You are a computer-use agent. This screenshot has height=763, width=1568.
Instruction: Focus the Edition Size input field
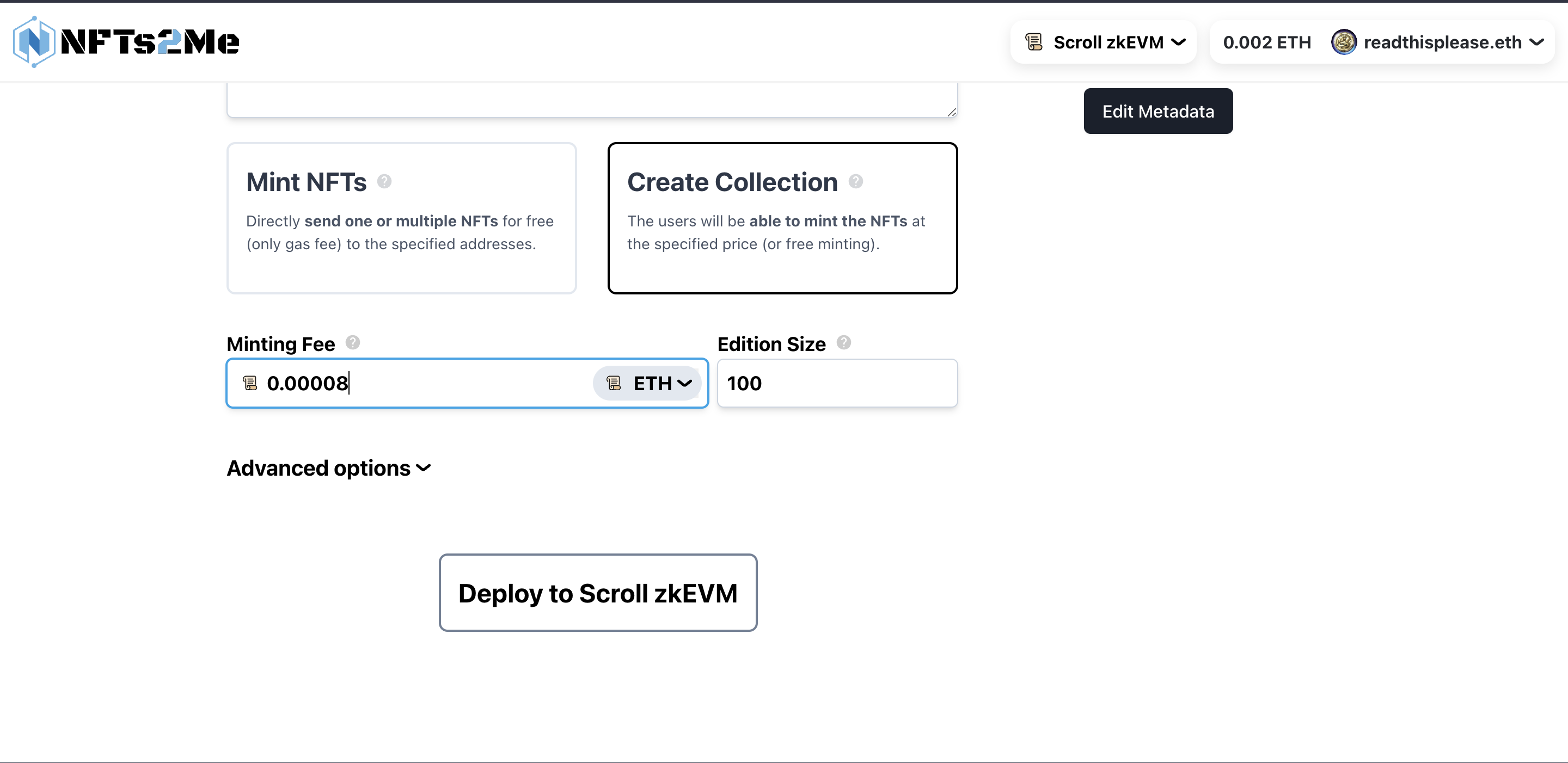837,383
